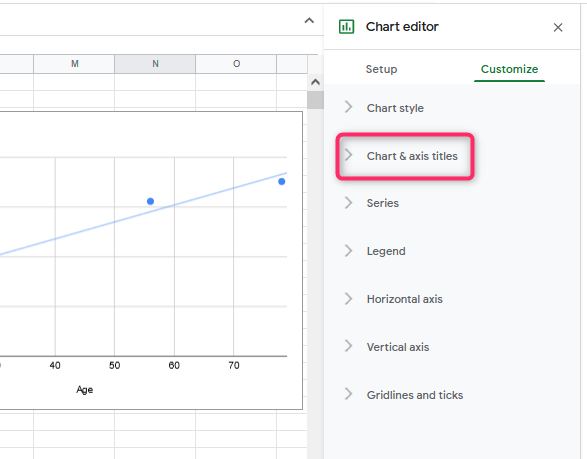Expand the Horizontal axis chevron

coord(349,299)
